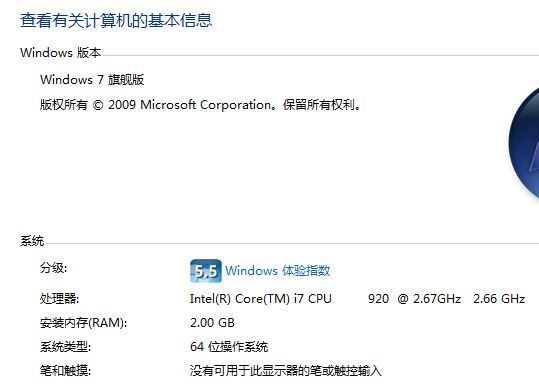Click the Windows 7 旗舰版 edition text
This screenshot has height=386, width=539.
click(92, 80)
